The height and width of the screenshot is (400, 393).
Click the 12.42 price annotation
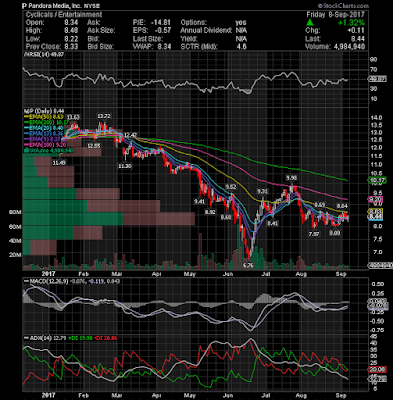pyautogui.click(x=130, y=135)
